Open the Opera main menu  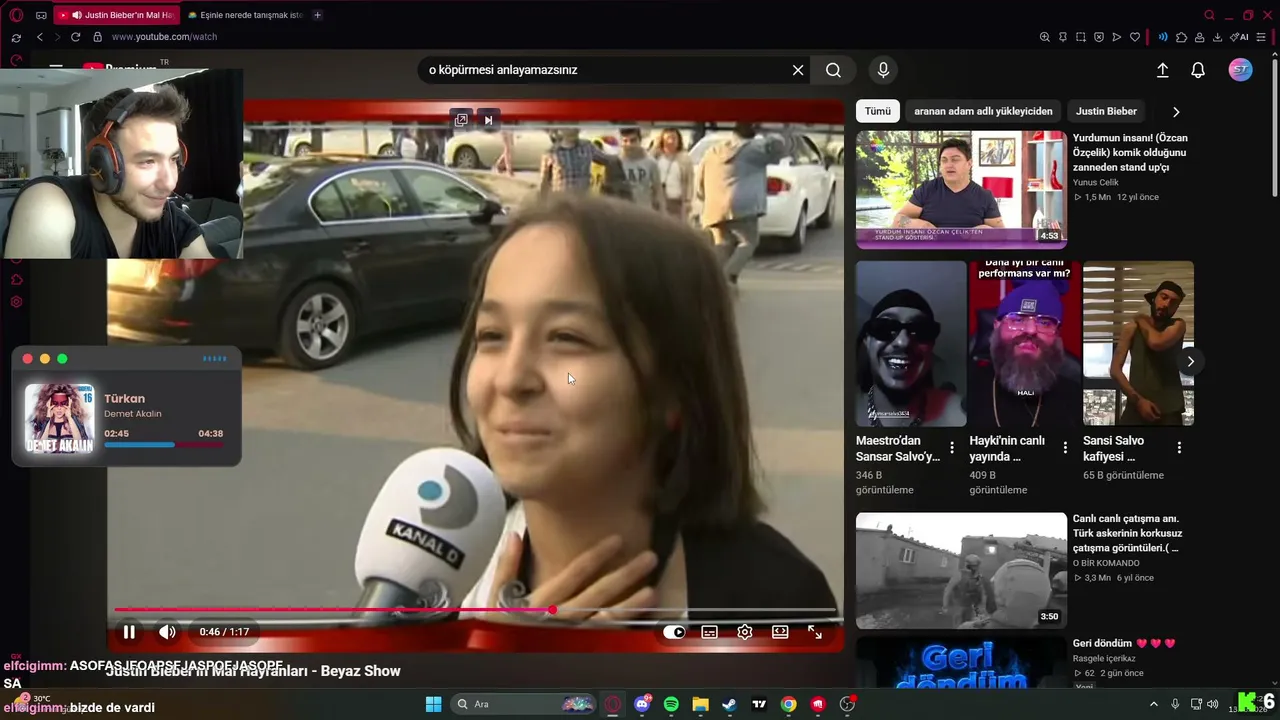click(16, 15)
